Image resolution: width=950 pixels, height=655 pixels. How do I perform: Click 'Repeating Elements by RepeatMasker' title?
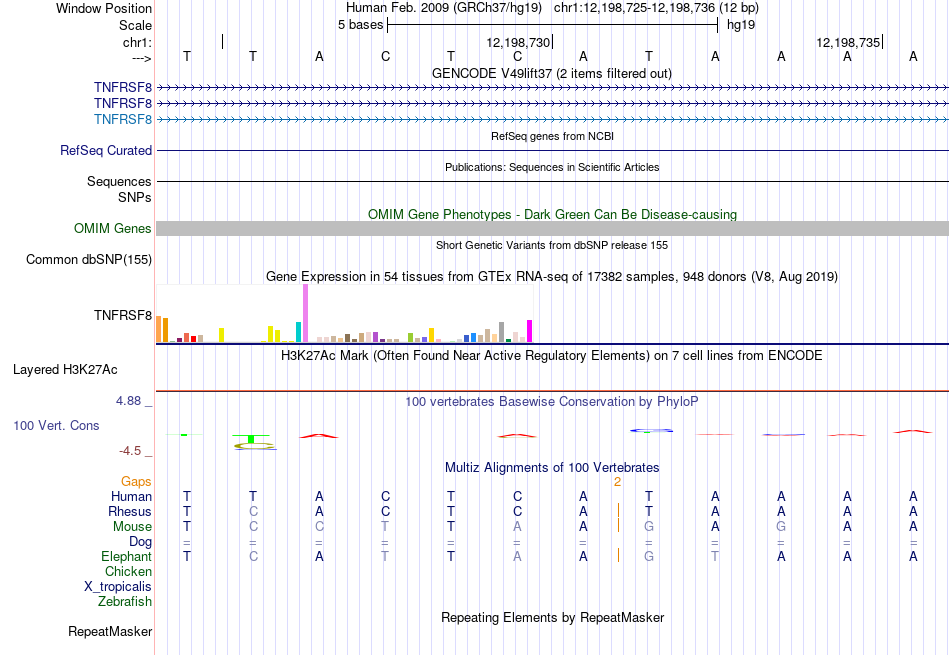(x=552, y=617)
